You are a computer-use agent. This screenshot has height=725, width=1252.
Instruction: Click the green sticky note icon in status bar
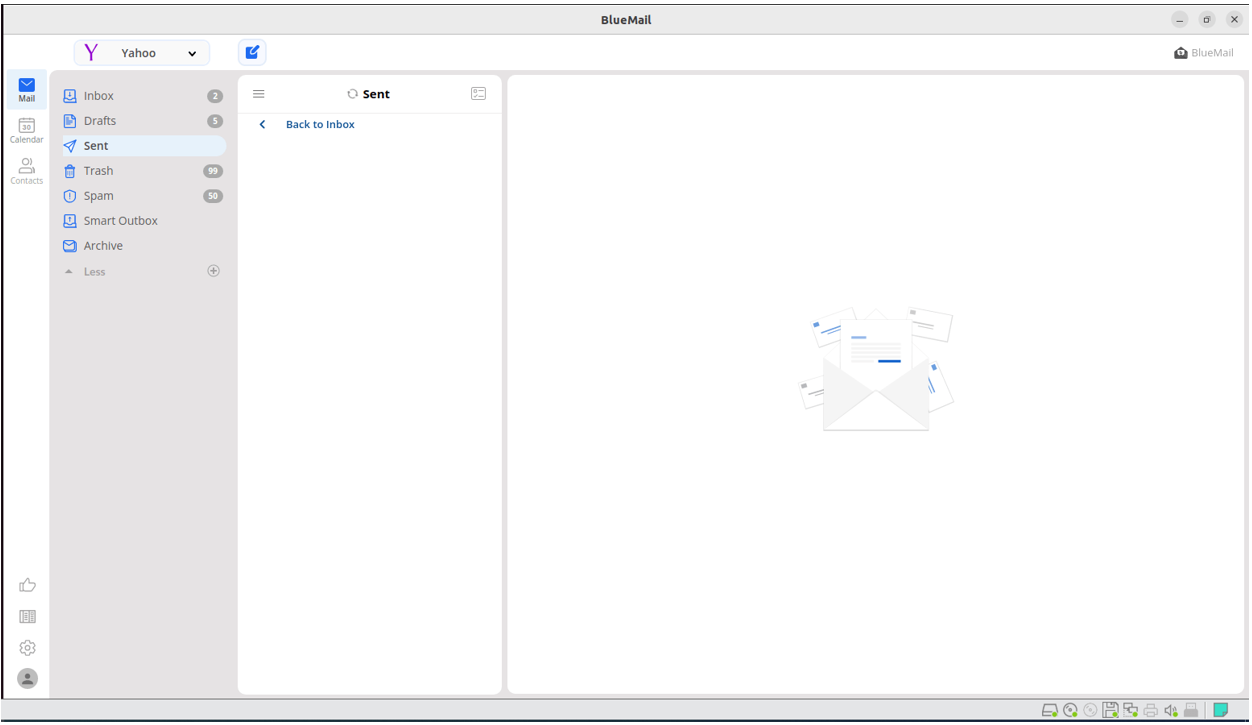tap(1221, 710)
